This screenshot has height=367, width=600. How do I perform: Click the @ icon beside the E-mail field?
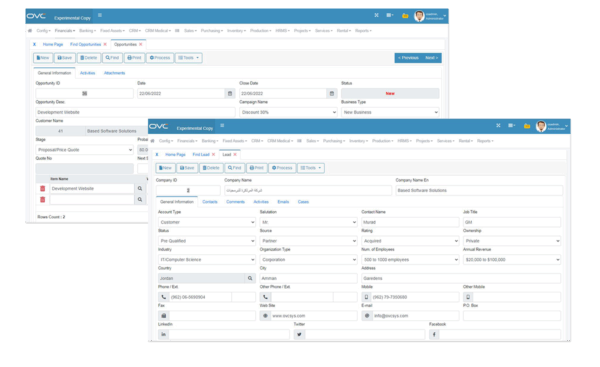[x=367, y=316]
